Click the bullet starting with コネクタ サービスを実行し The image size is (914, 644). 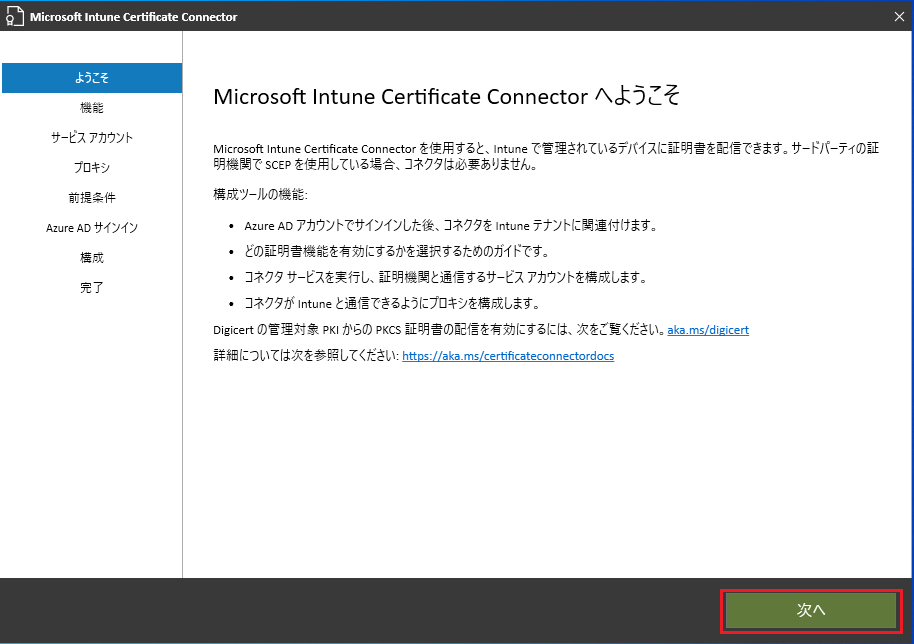point(447,277)
